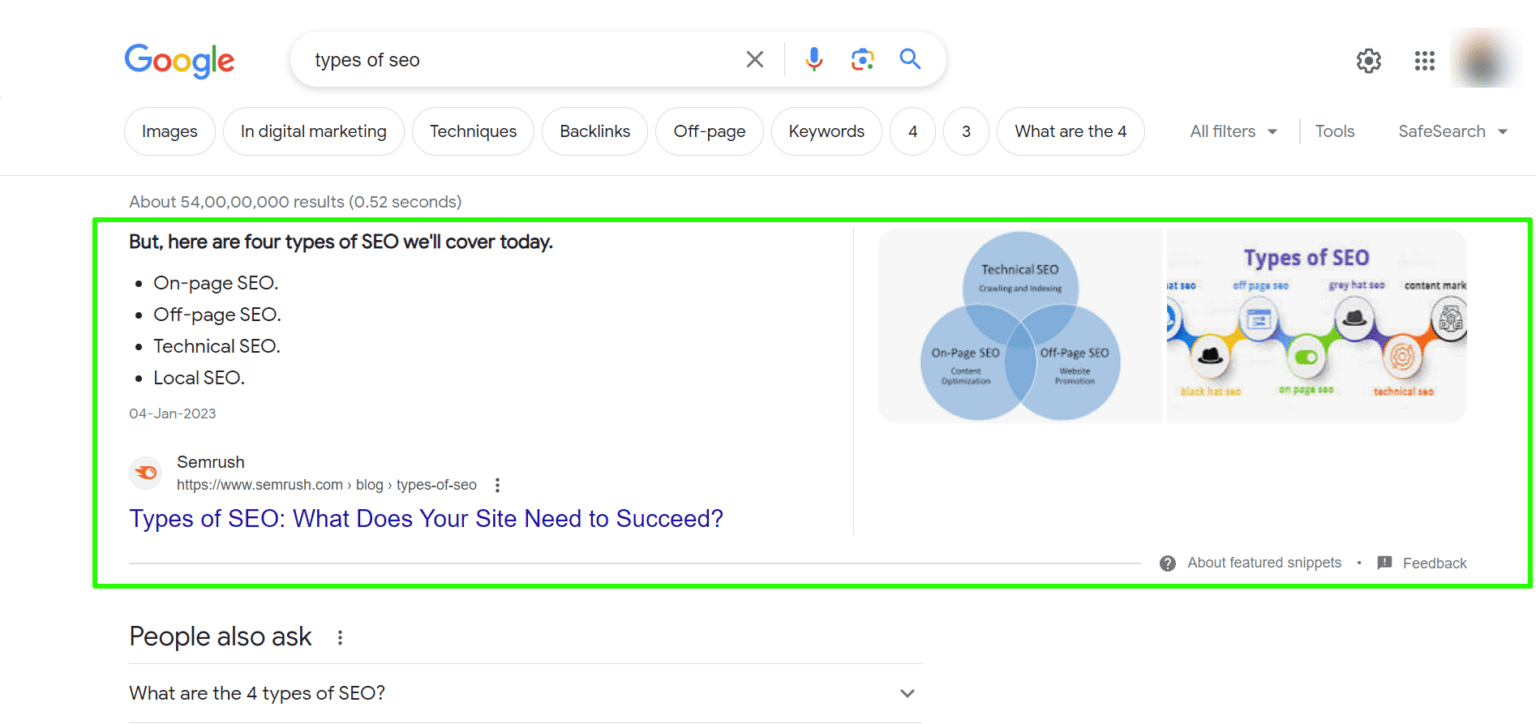Open Google Lens image search

pyautogui.click(x=862, y=59)
